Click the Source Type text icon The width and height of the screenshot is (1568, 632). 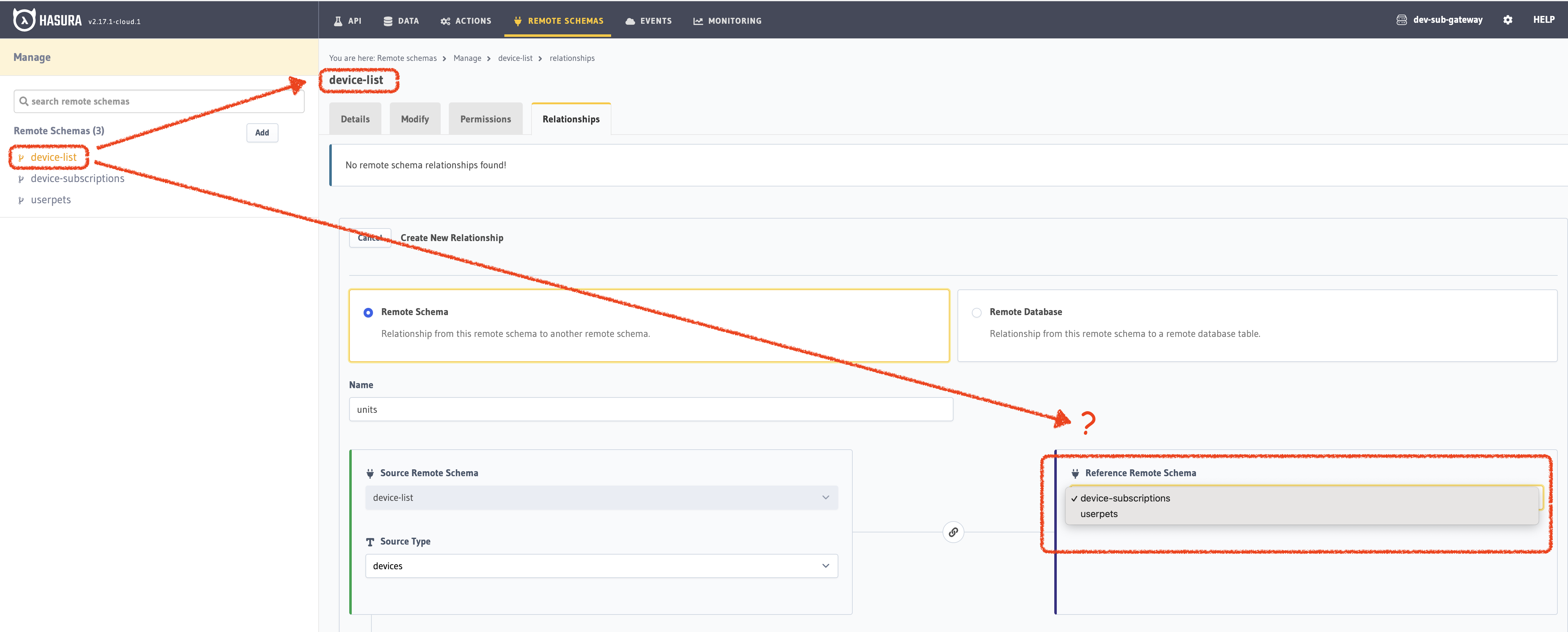pos(370,542)
